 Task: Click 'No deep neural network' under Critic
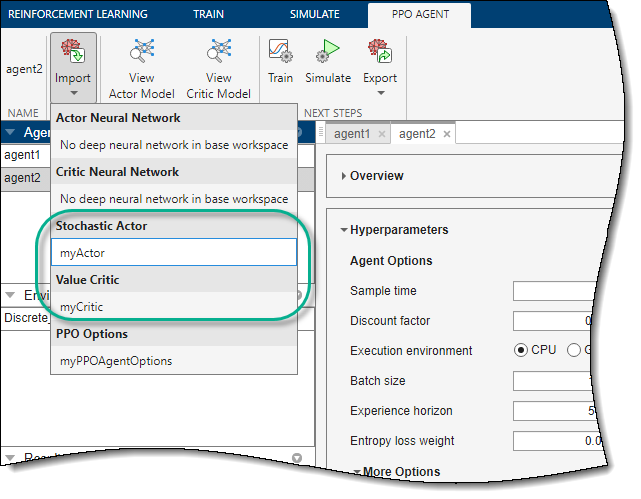pos(174,199)
